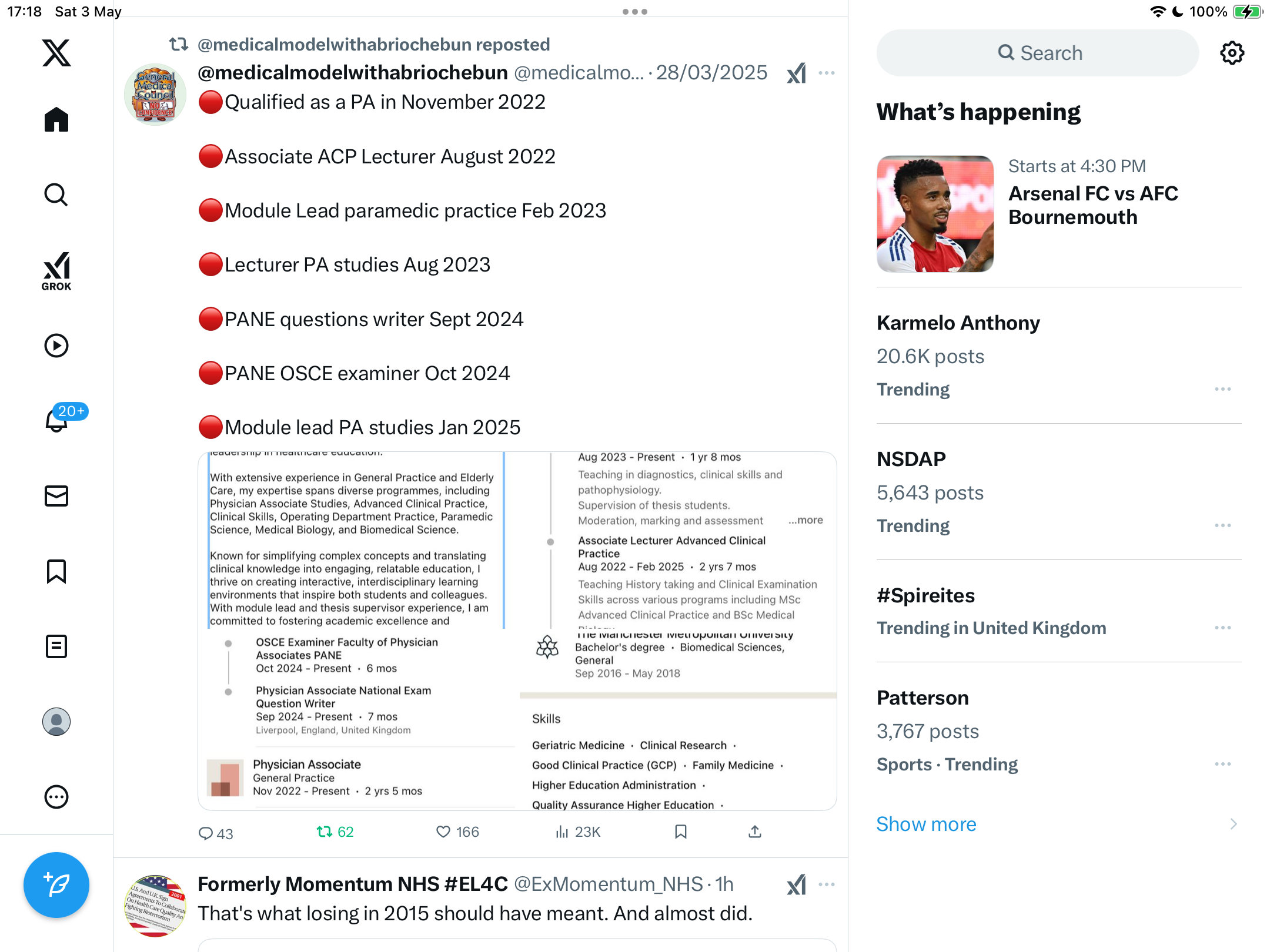Image resolution: width=1270 pixels, height=952 pixels.
Task: Open more options on medicalmodelwithabriochebun post
Action: click(827, 73)
